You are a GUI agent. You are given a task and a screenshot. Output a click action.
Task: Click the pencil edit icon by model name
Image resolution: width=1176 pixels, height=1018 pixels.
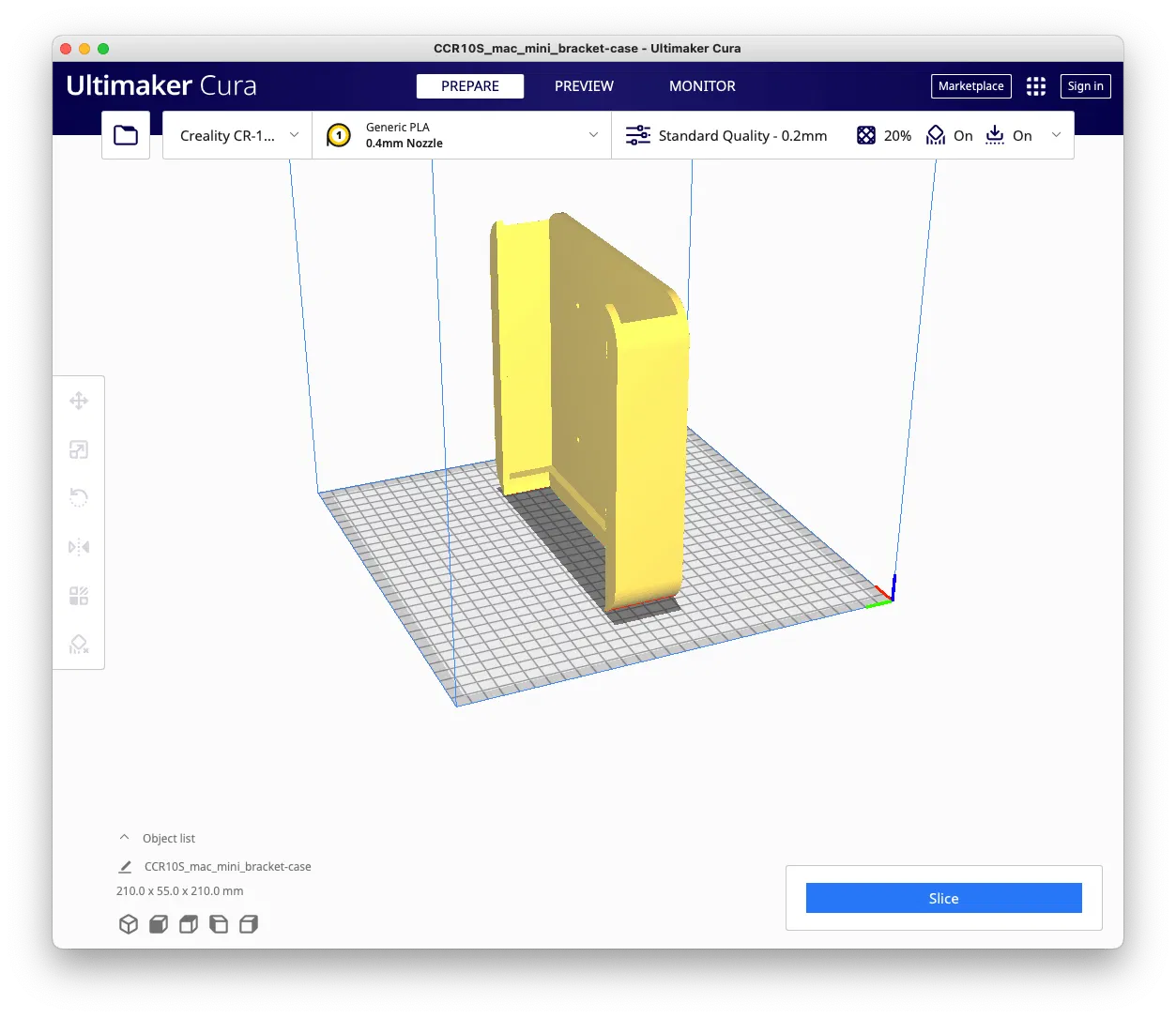click(125, 867)
